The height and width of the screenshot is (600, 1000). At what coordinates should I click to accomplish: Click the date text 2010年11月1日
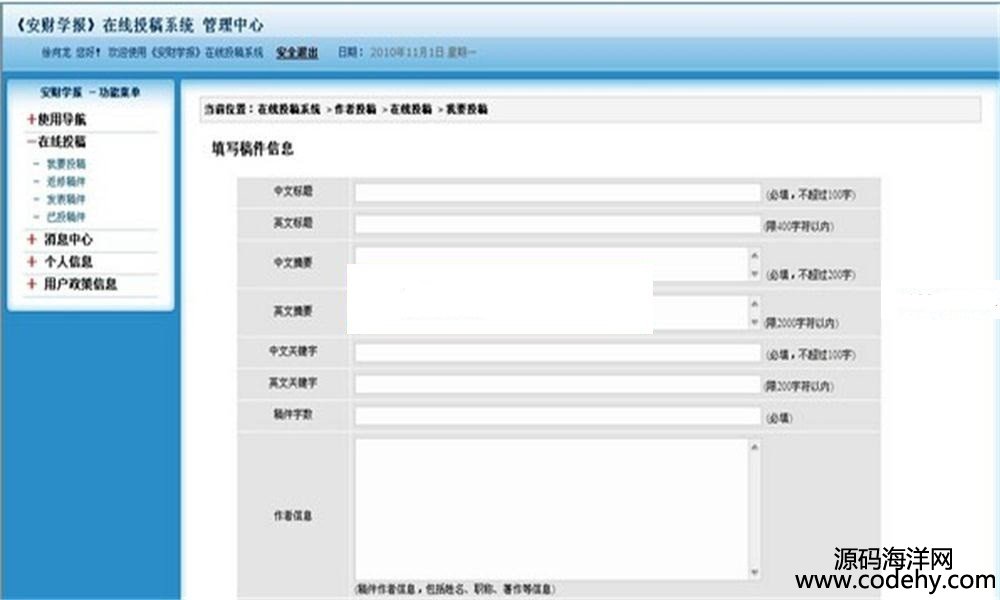pyautogui.click(x=407, y=52)
